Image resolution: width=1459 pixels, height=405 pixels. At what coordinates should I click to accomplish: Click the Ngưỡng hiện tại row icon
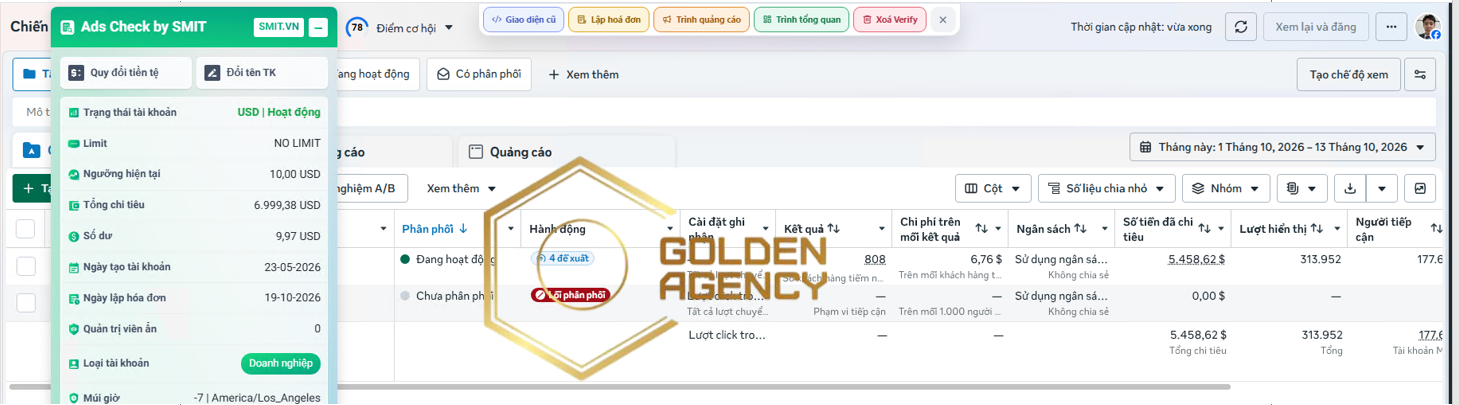pyautogui.click(x=74, y=174)
